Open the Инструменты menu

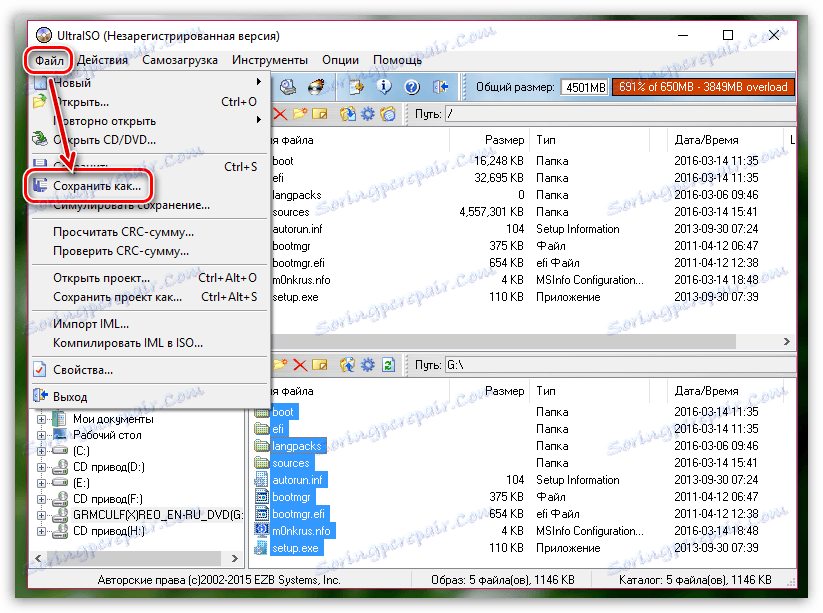(270, 60)
